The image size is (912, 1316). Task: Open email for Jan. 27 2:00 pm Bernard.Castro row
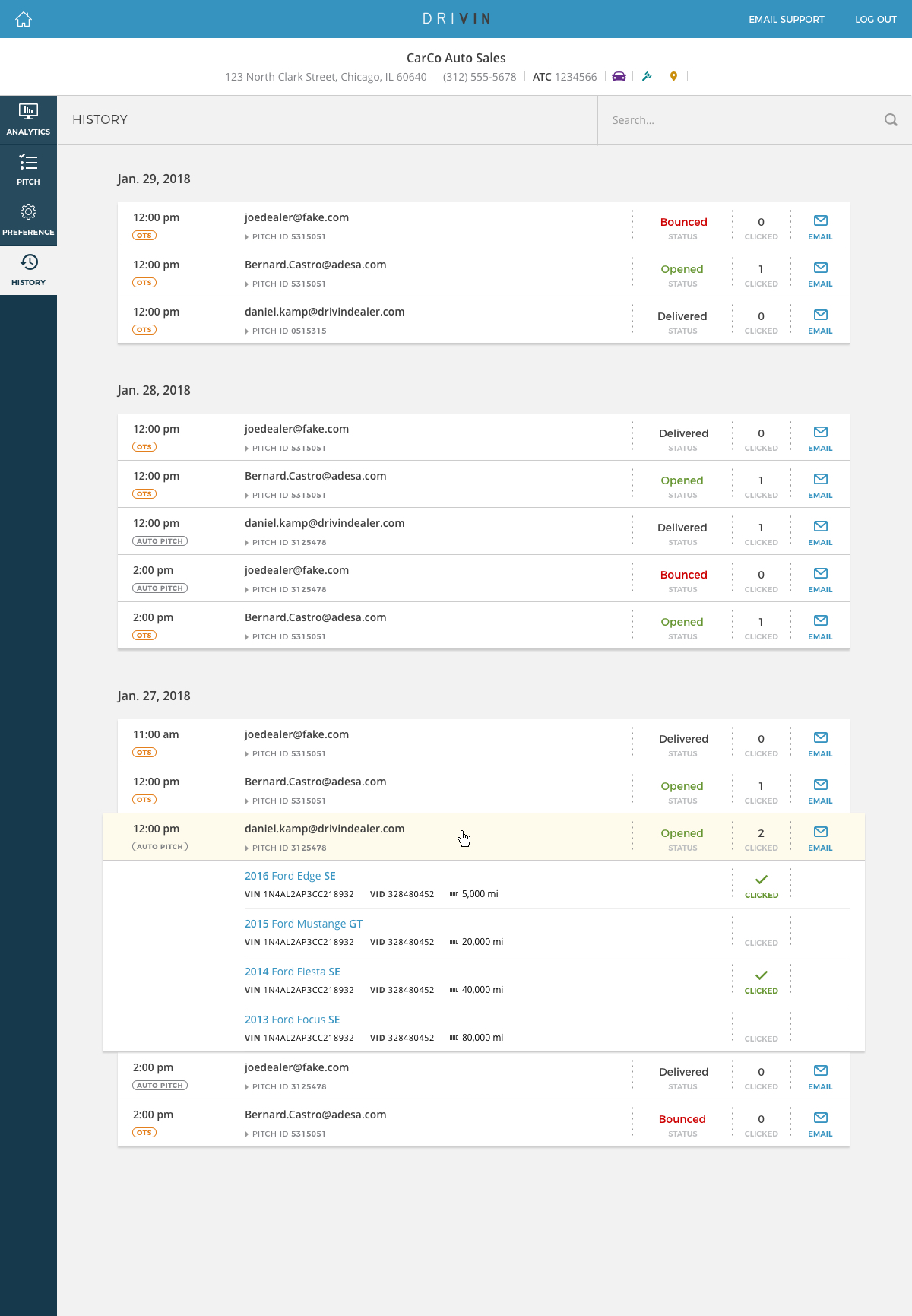820,1124
